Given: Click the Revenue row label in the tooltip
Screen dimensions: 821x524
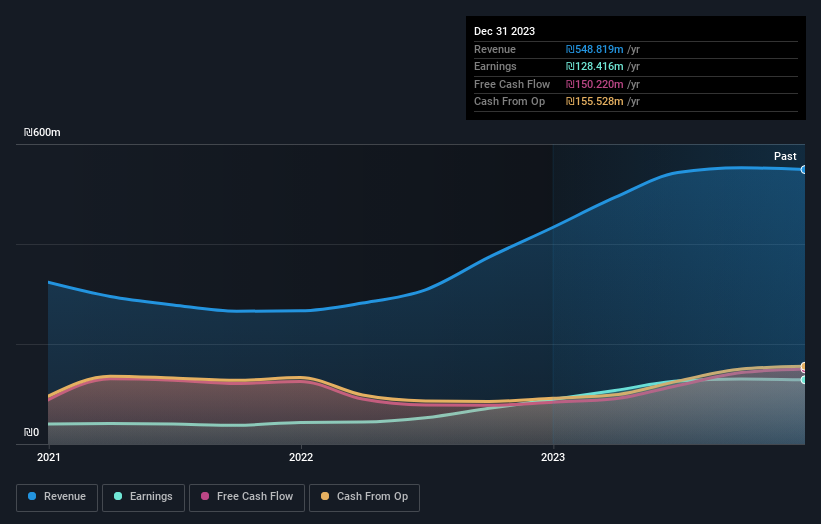Looking at the screenshot, I should point(495,49).
